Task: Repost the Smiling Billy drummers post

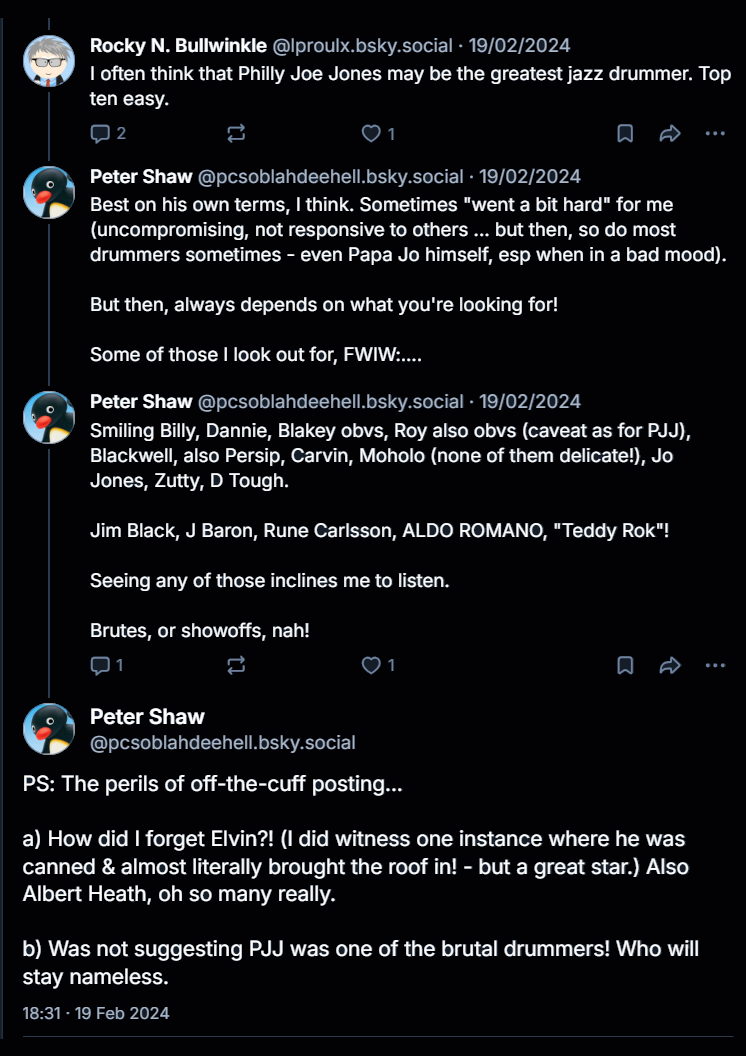Action: coord(237,665)
